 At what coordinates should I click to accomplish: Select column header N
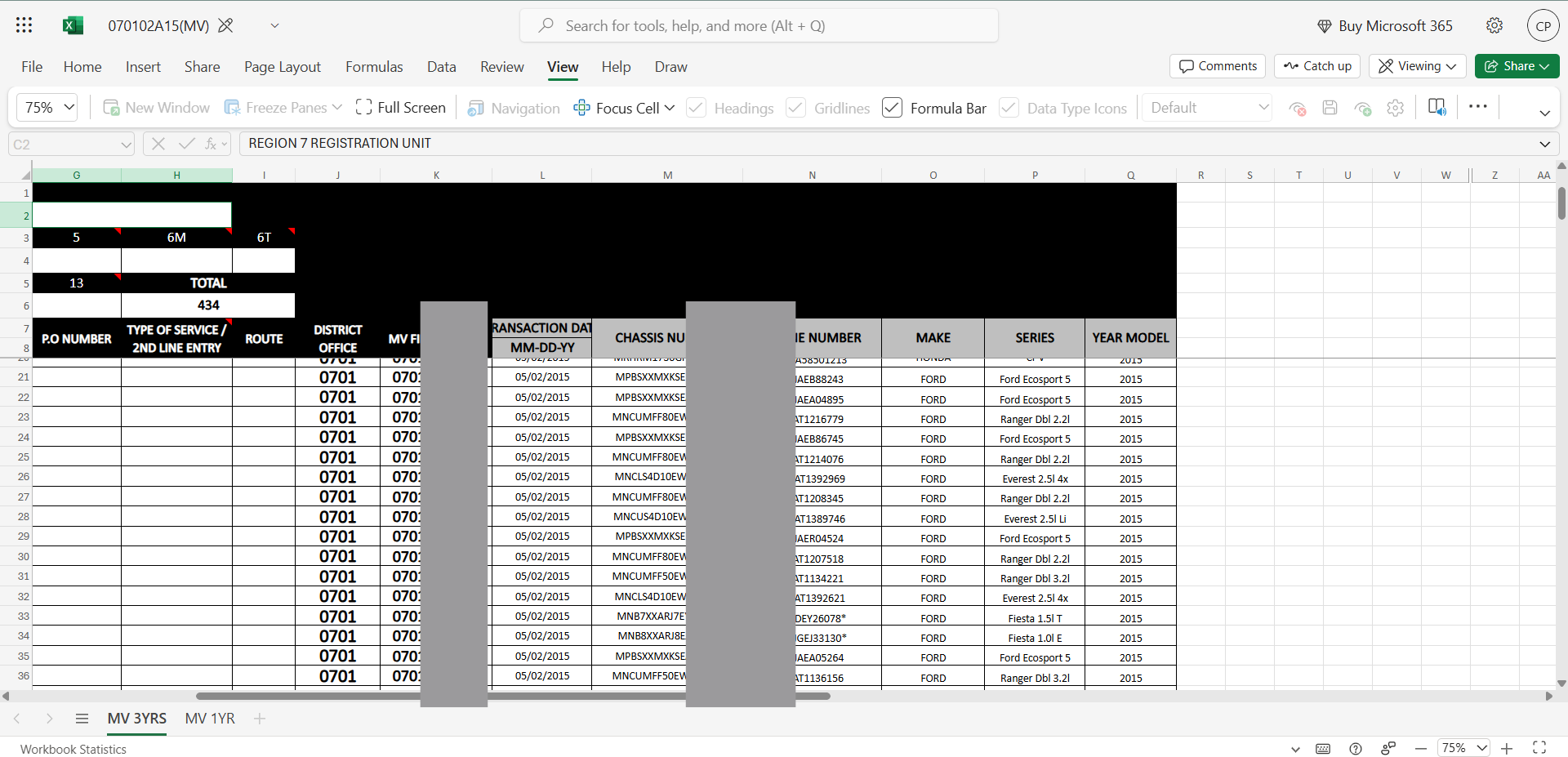(x=812, y=175)
